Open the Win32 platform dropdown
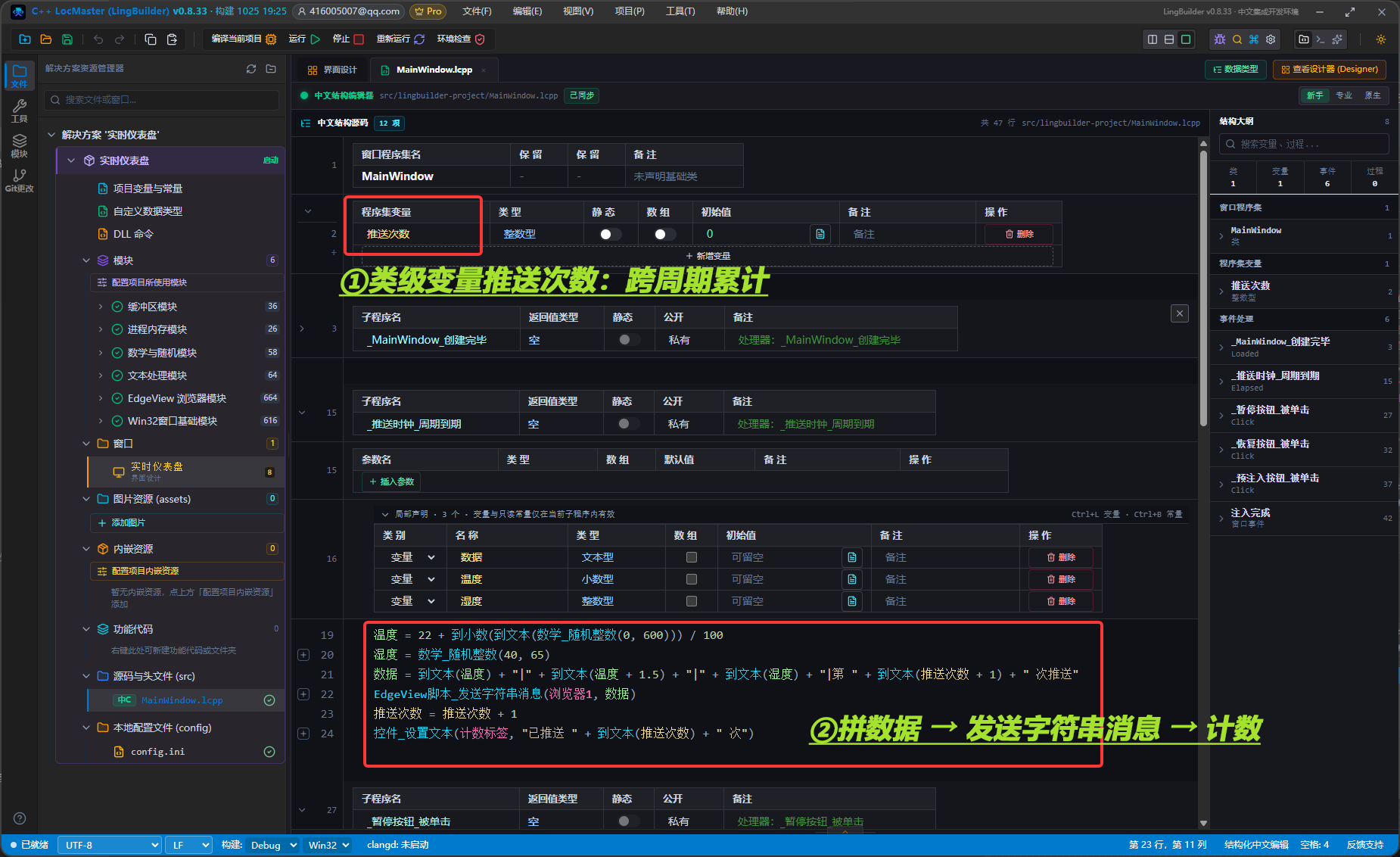Viewport: 1400px width, 857px height. pos(329,845)
